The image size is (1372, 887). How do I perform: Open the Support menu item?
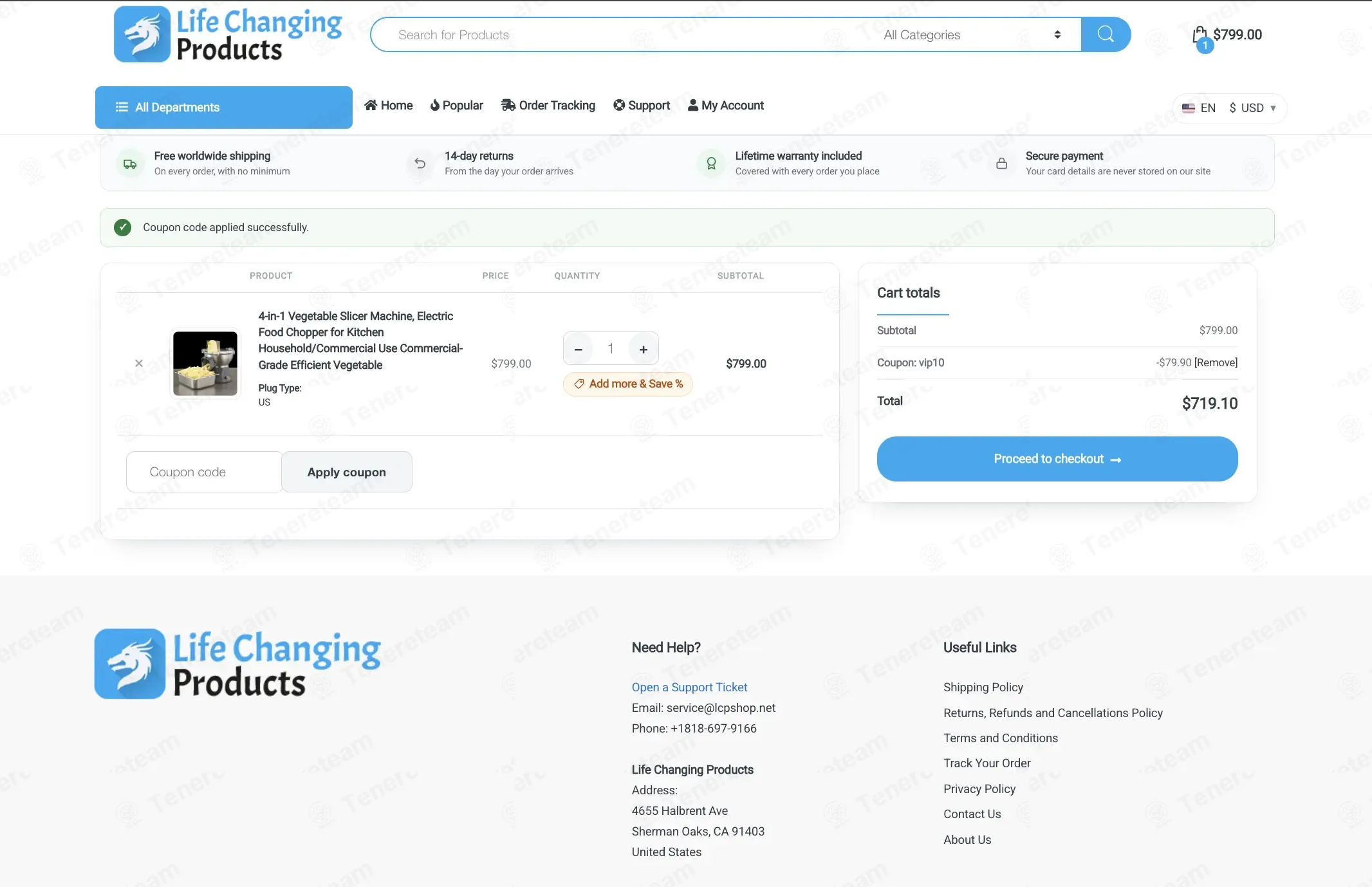(x=642, y=106)
